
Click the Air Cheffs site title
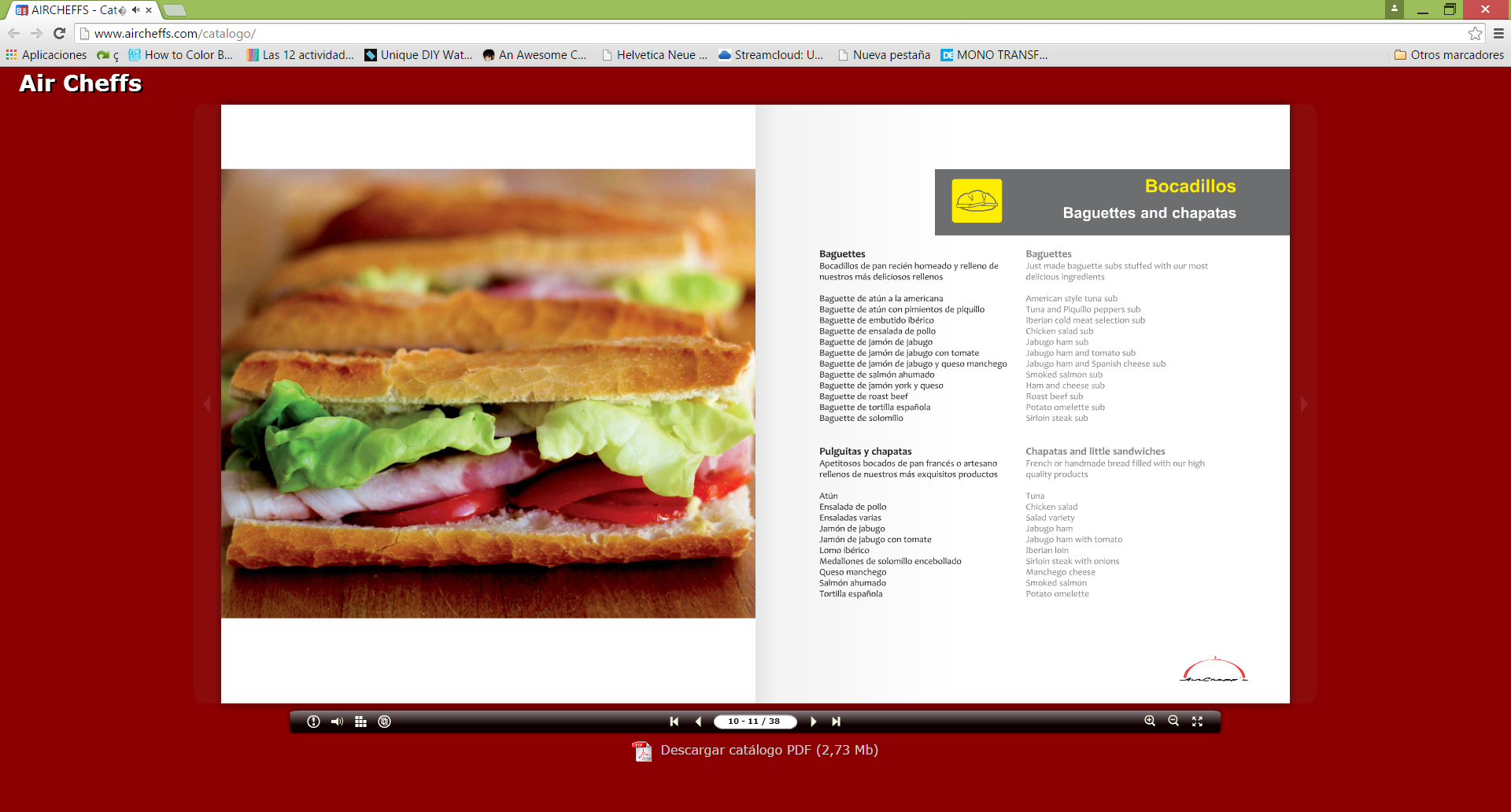click(80, 83)
